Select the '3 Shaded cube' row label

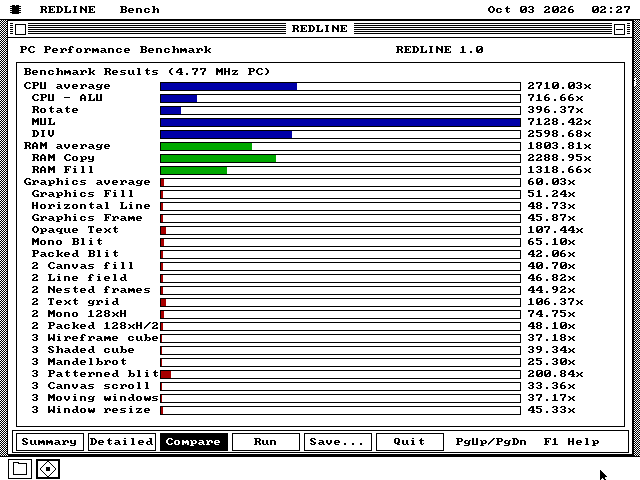[x=83, y=350]
